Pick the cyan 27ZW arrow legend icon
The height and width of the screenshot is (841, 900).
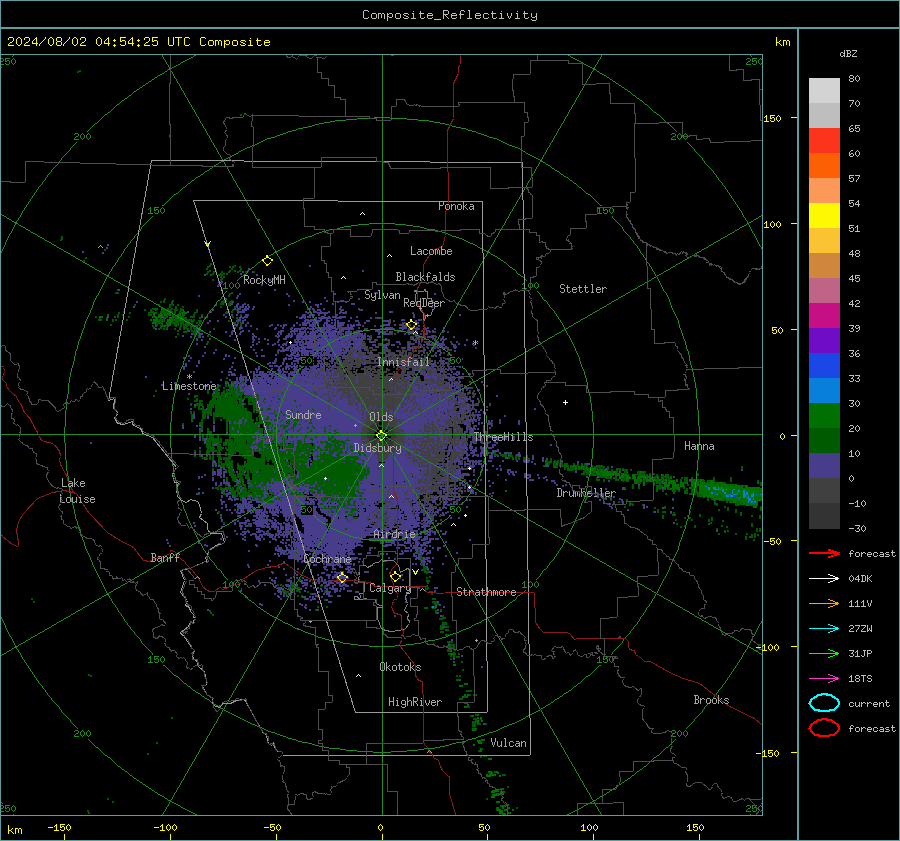(x=824, y=629)
